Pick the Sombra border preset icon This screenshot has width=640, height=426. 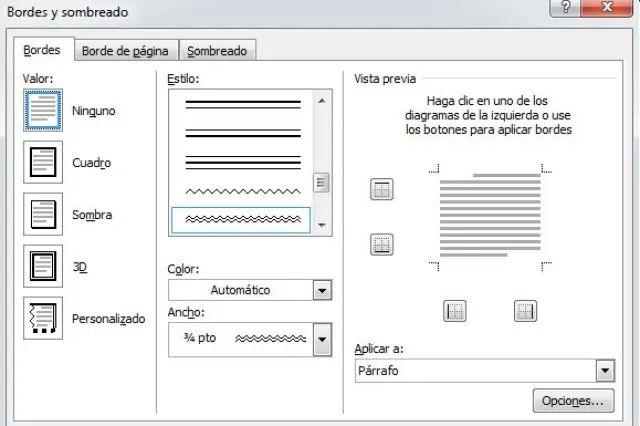pyautogui.click(x=43, y=214)
